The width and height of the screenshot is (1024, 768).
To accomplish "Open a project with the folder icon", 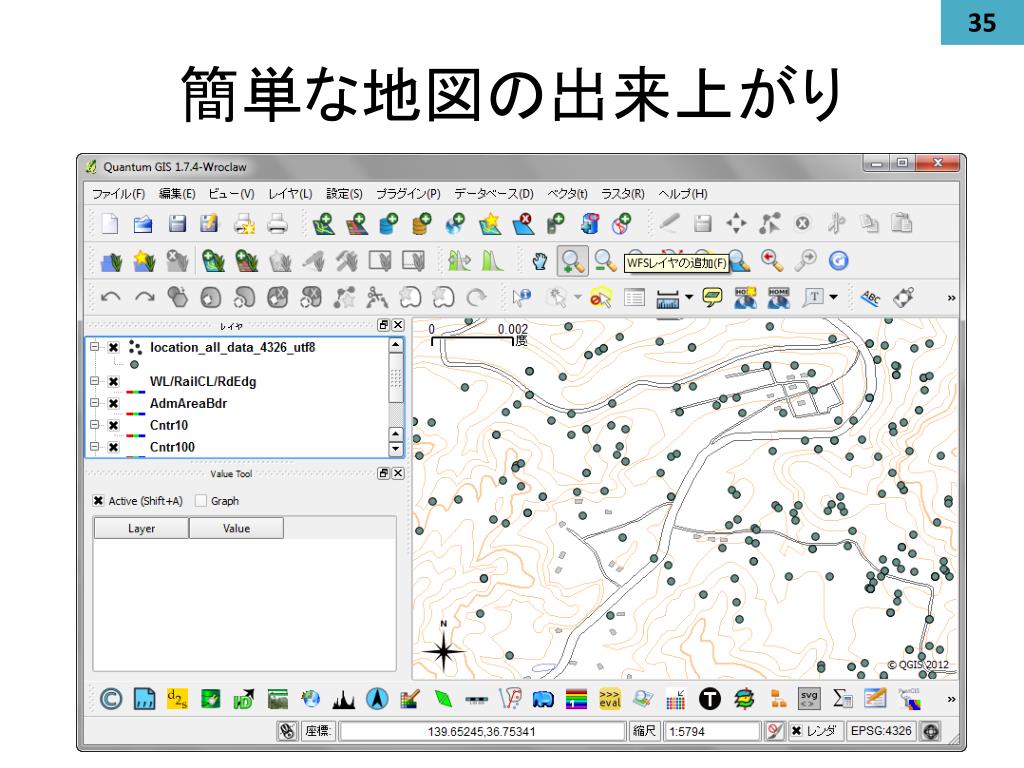I will coord(143,224).
